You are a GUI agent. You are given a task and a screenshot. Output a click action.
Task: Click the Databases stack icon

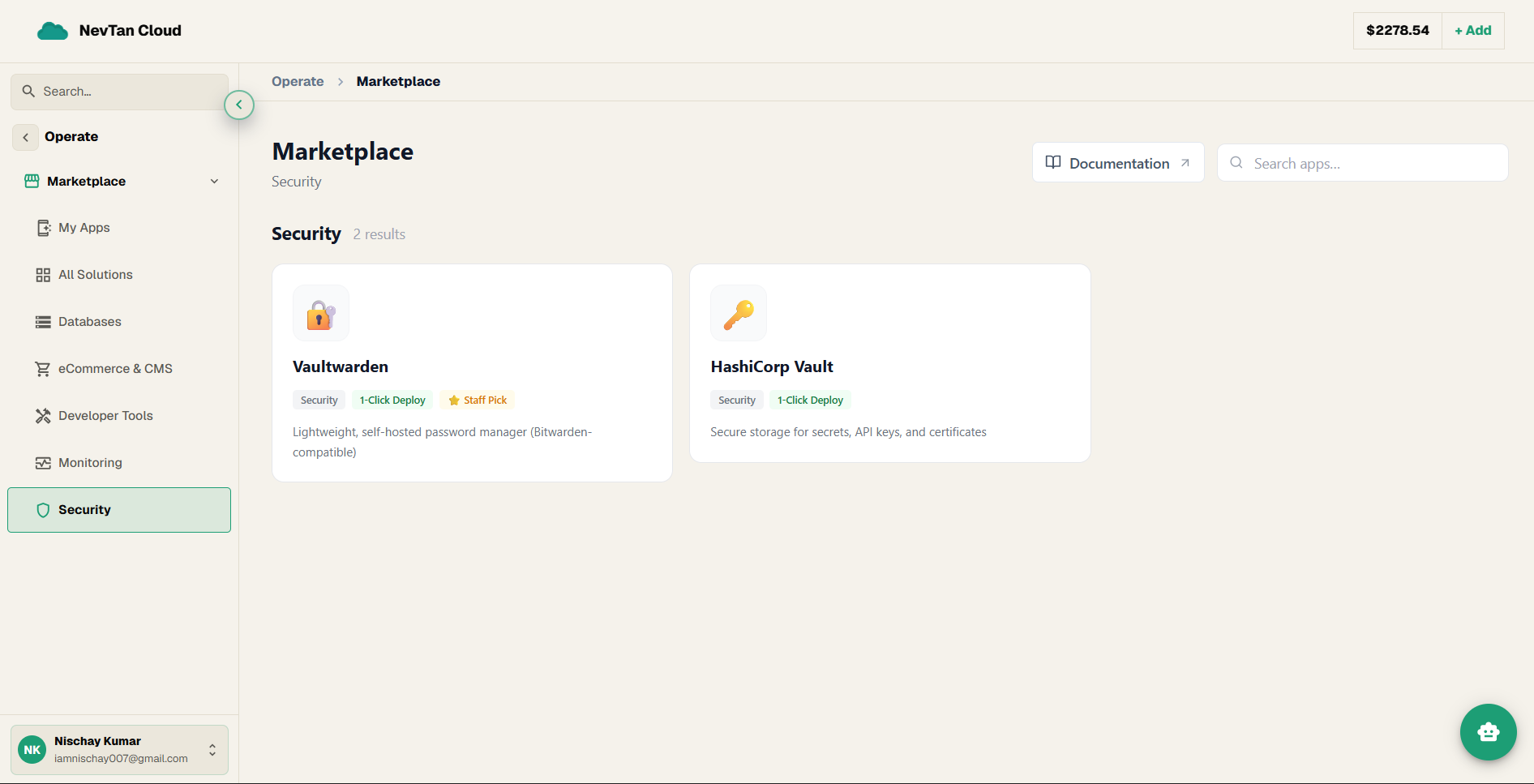(43, 322)
